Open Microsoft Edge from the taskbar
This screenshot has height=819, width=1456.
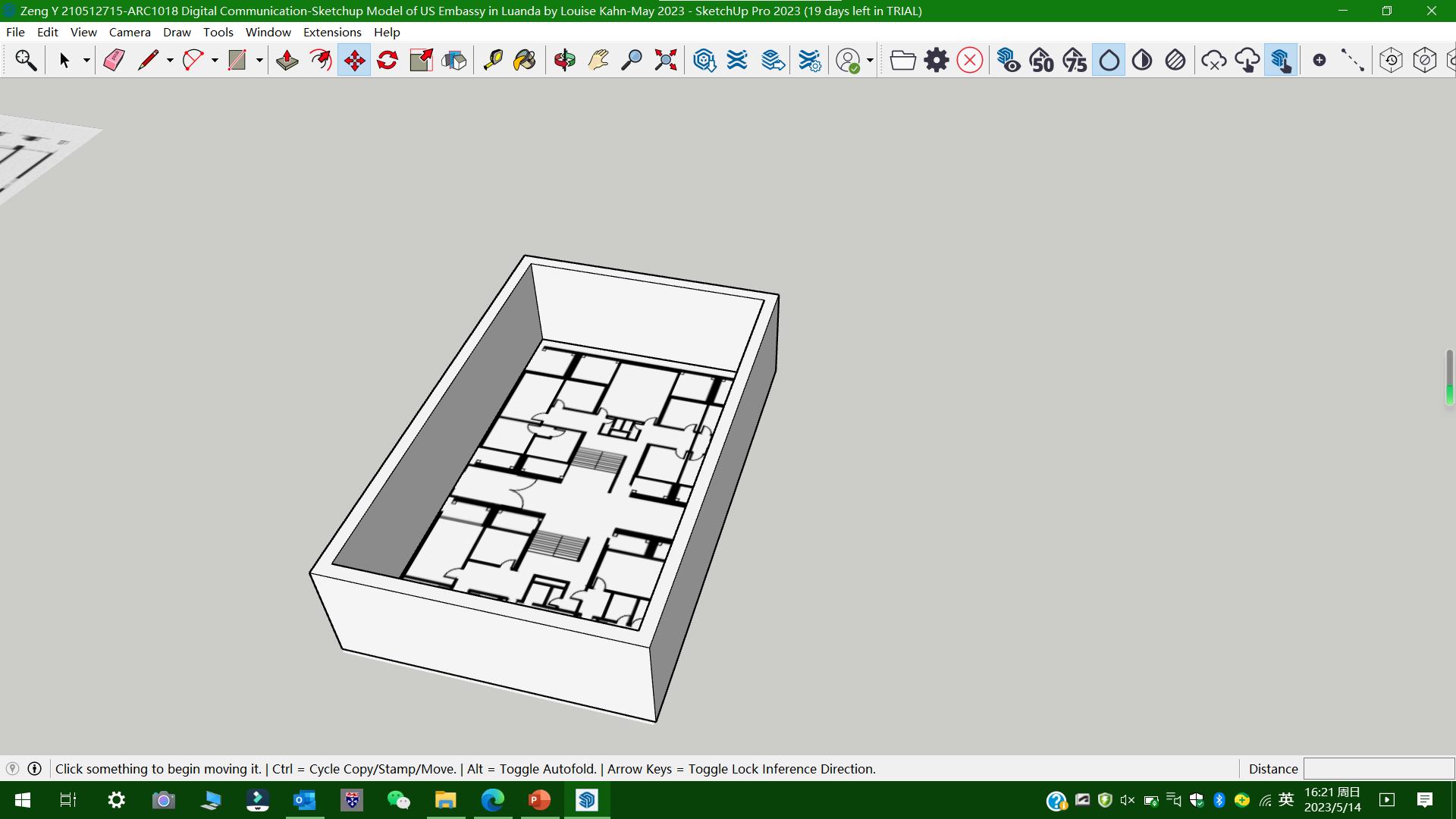492,800
